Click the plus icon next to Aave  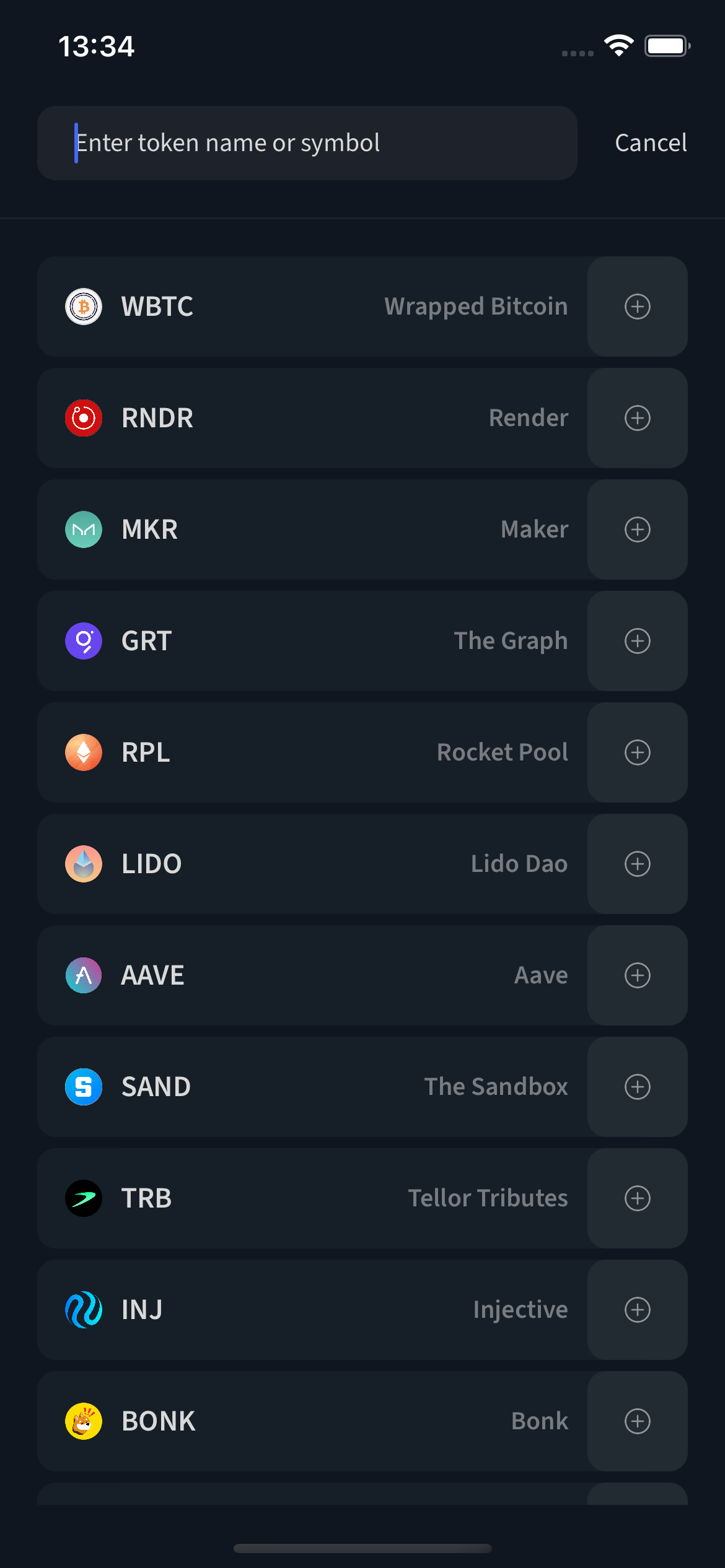click(637, 975)
